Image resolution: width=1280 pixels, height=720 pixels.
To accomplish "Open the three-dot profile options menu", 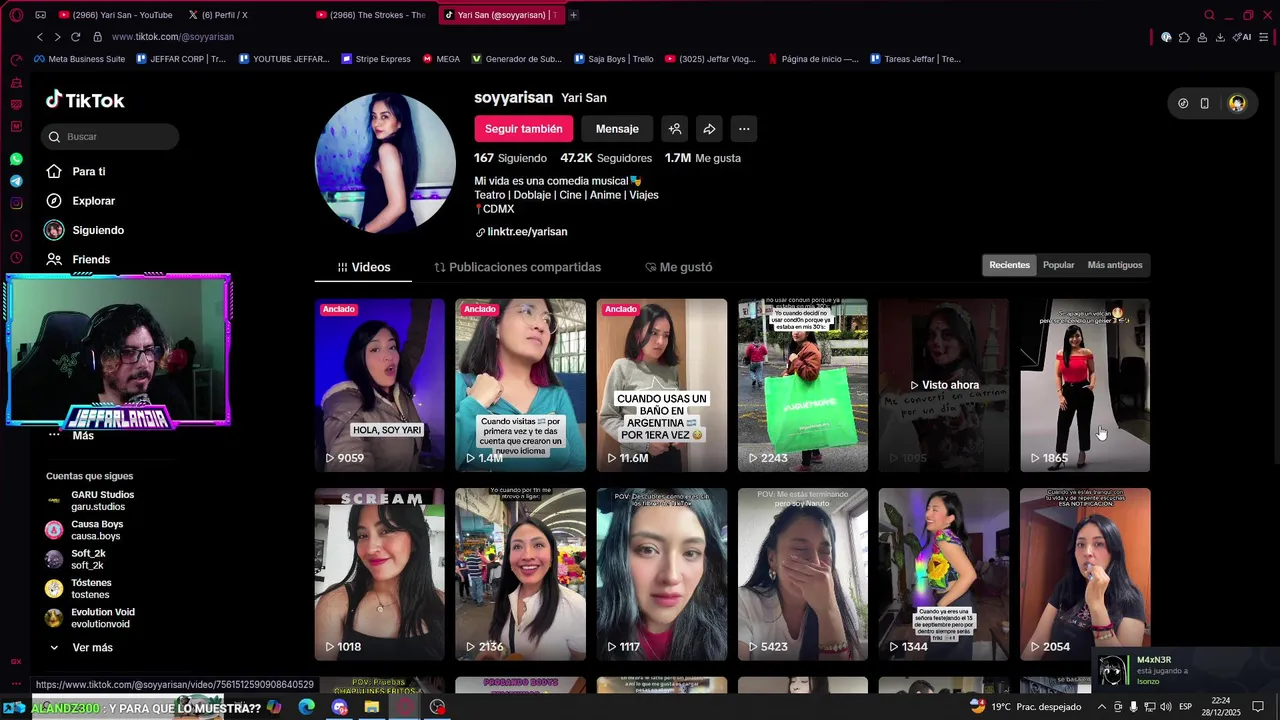I will (x=744, y=128).
